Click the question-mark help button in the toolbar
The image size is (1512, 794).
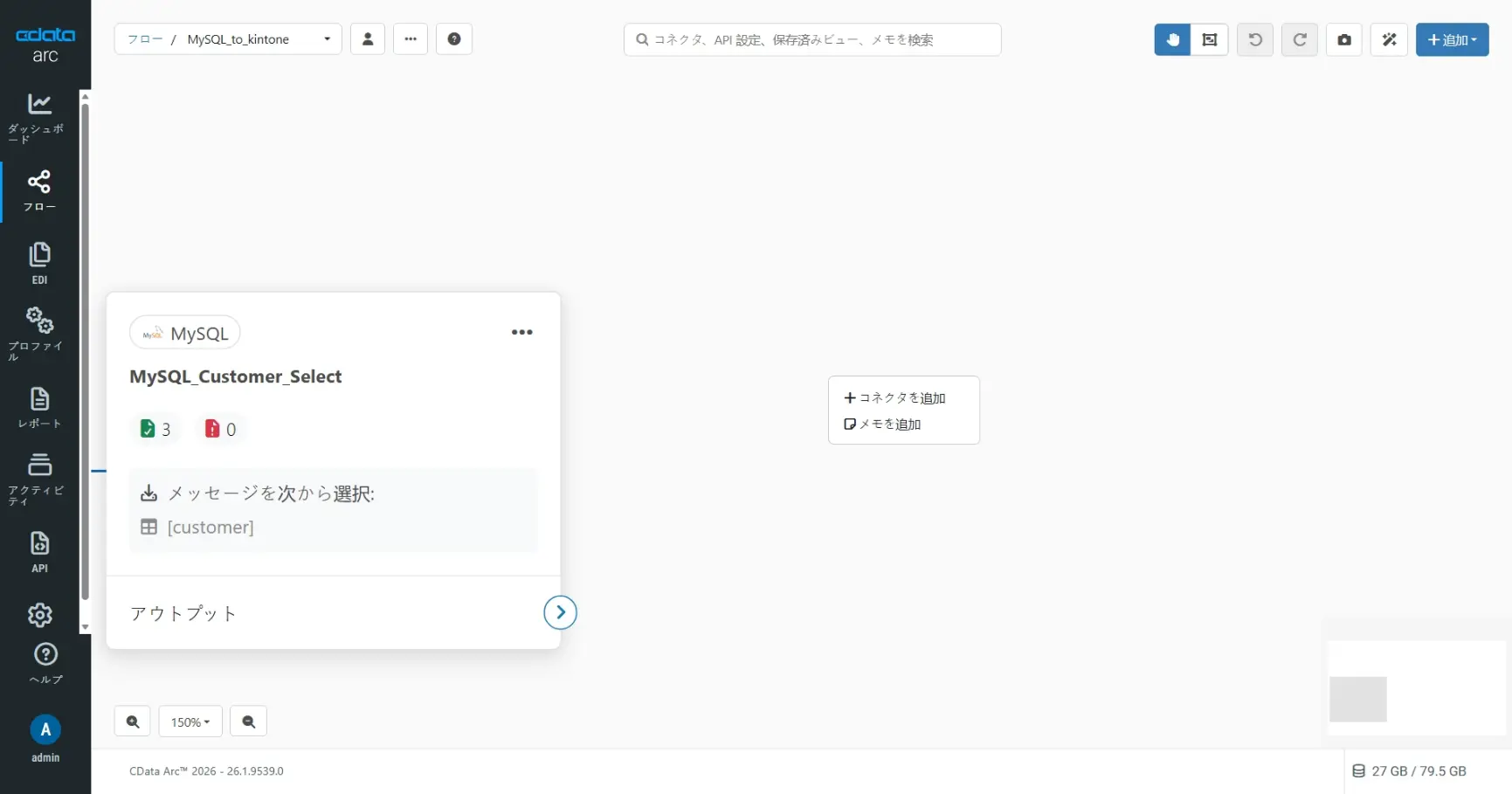[x=454, y=39]
